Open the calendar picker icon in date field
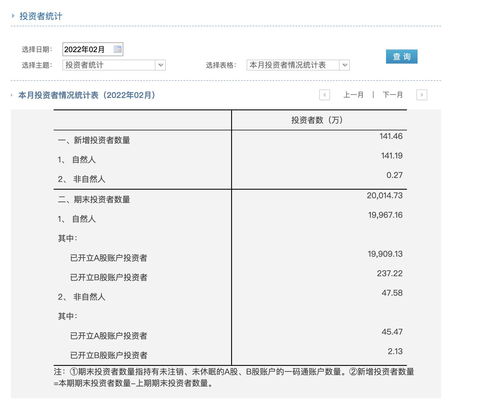This screenshot has height=420, width=499. coord(118,49)
